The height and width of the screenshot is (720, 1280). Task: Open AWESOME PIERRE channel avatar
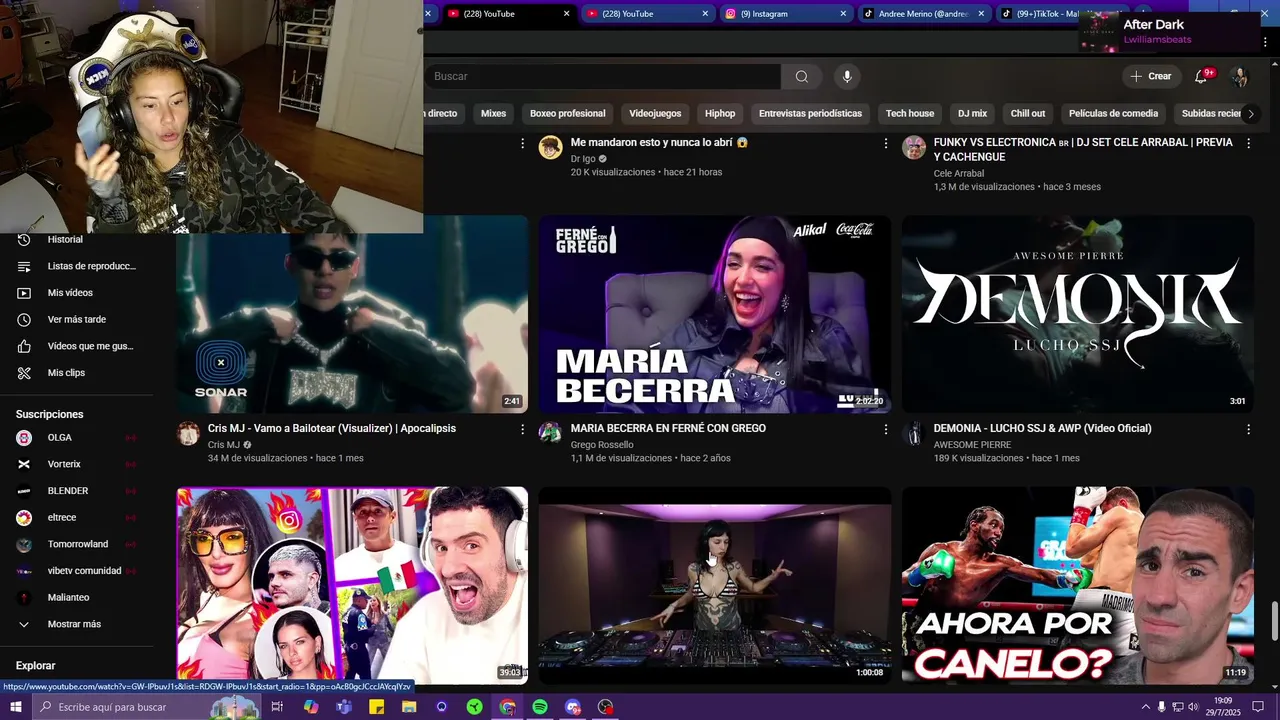click(913, 433)
